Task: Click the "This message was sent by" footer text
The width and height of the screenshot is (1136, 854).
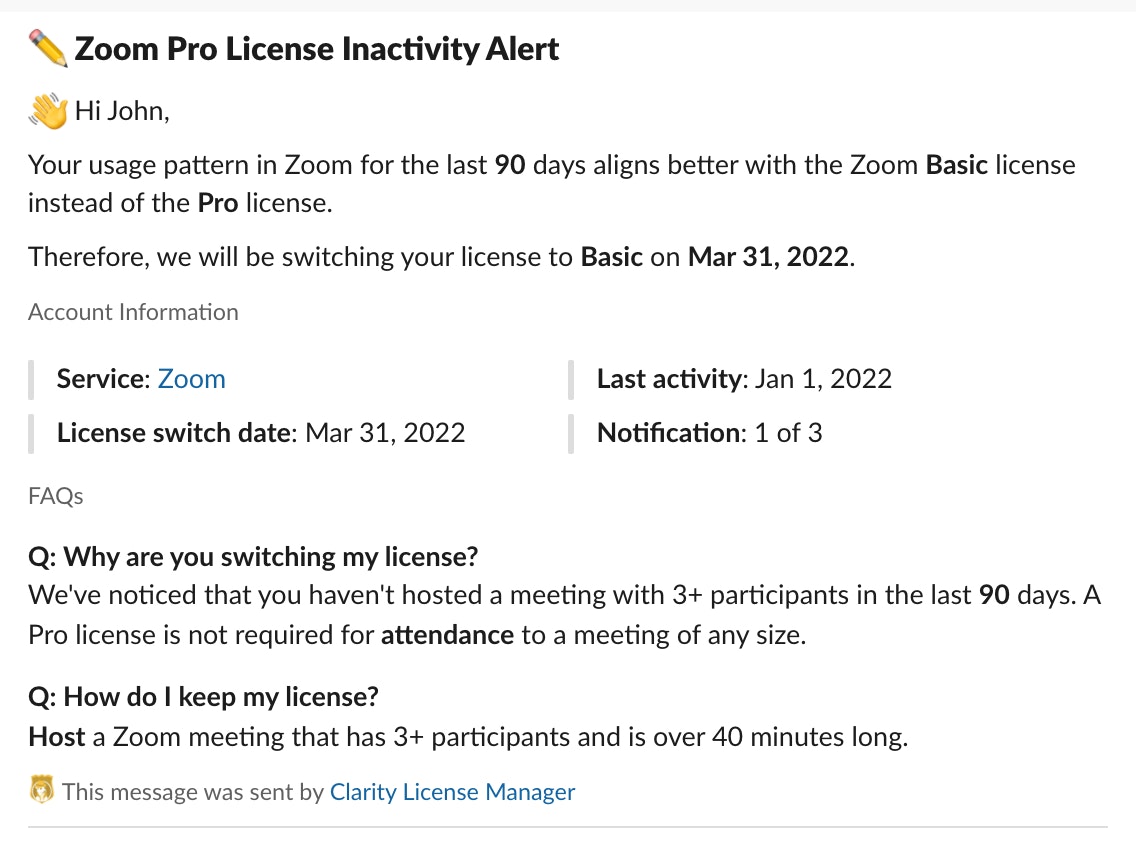Action: [x=192, y=793]
